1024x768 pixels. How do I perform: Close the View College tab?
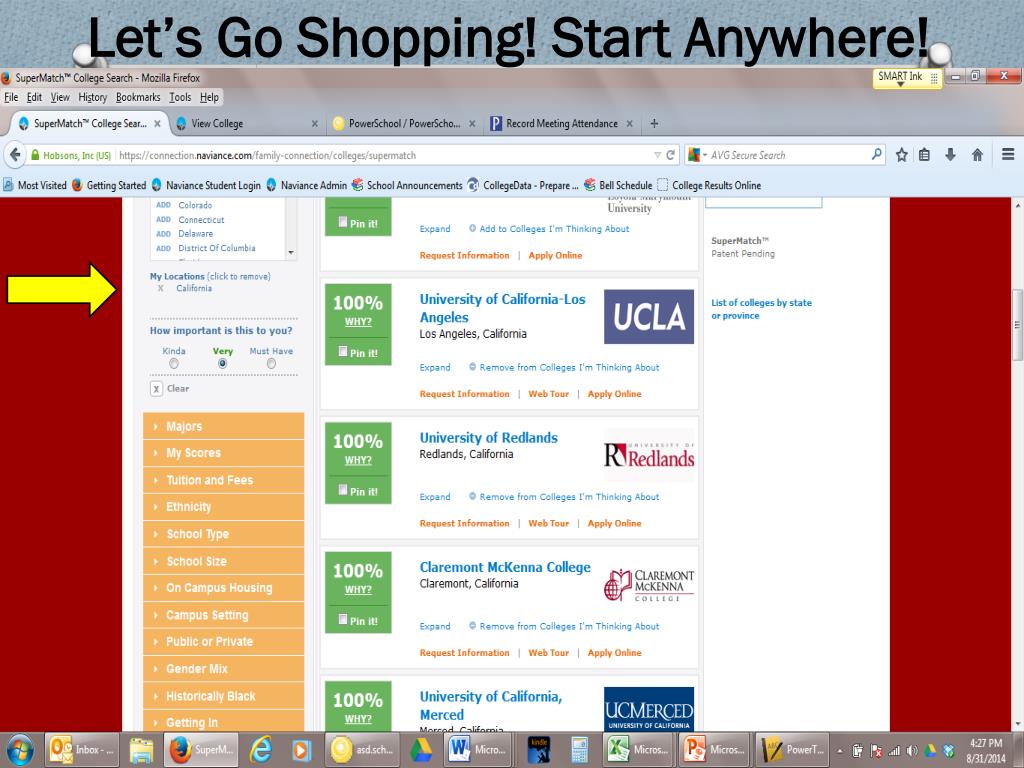pyautogui.click(x=315, y=123)
